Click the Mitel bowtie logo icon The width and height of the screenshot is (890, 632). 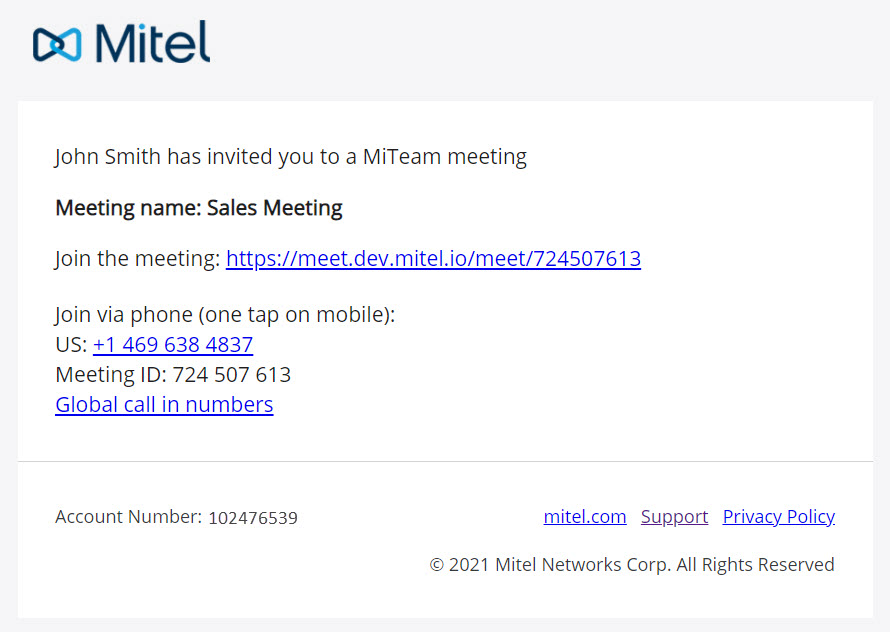(x=57, y=44)
